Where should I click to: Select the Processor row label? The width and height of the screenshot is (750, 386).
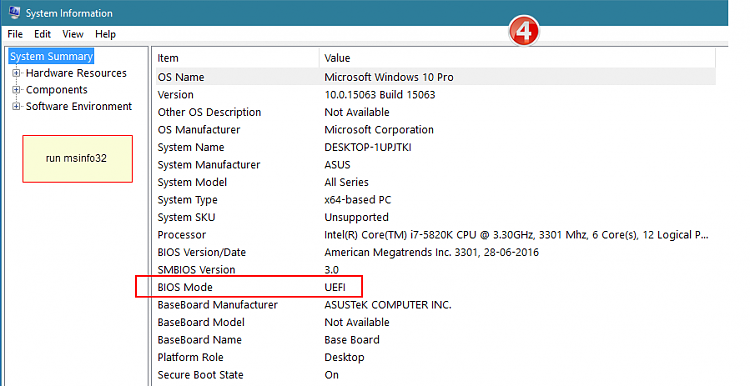(x=182, y=235)
